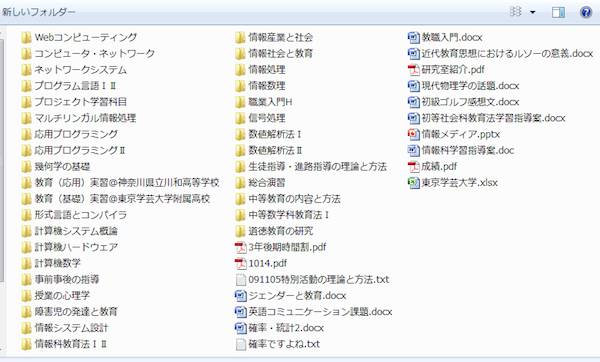Select the folder name 数値解析法Ⅰ
Screen dimensions: 600x362
click(x=275, y=134)
